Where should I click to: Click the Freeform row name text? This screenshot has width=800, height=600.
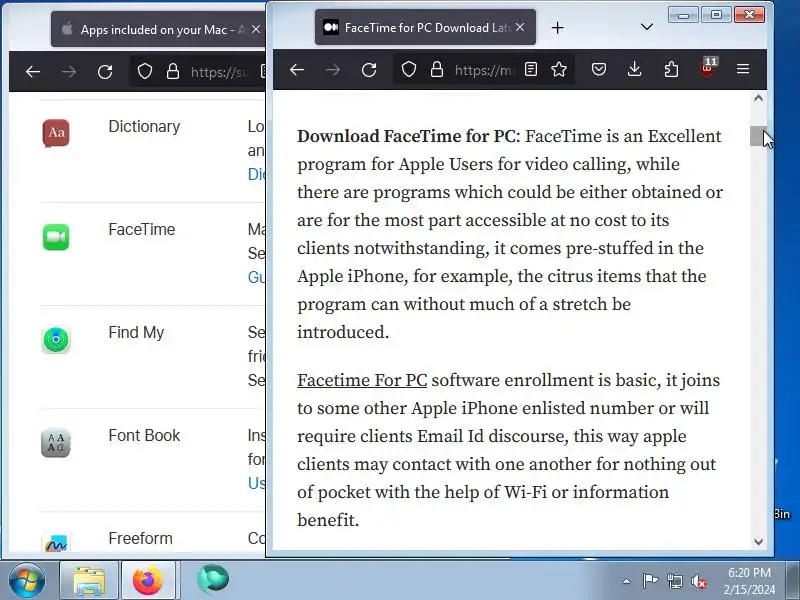pyautogui.click(x=140, y=538)
